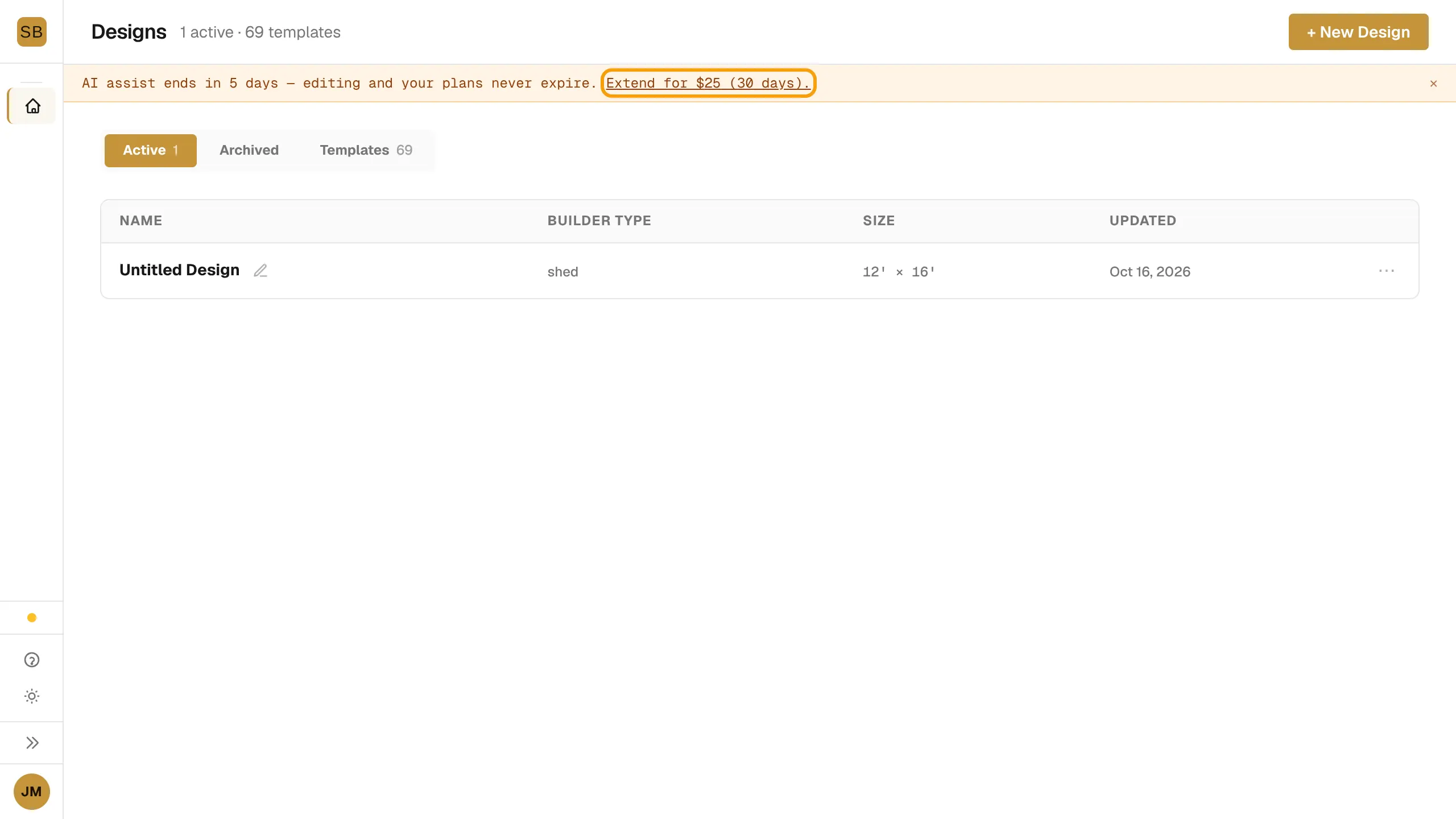Dismiss the AI assist banner
This screenshot has width=1456, height=819.
pos(1433,84)
